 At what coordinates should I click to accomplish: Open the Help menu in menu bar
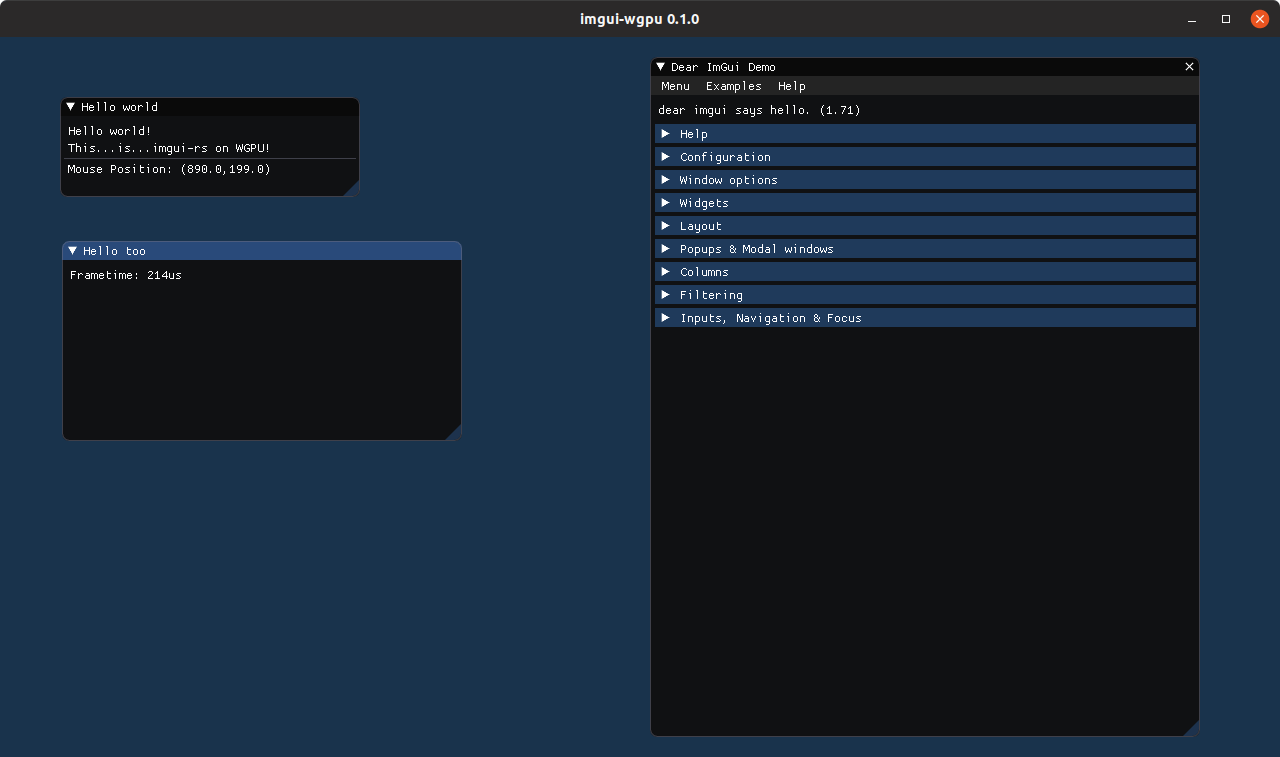(x=792, y=86)
